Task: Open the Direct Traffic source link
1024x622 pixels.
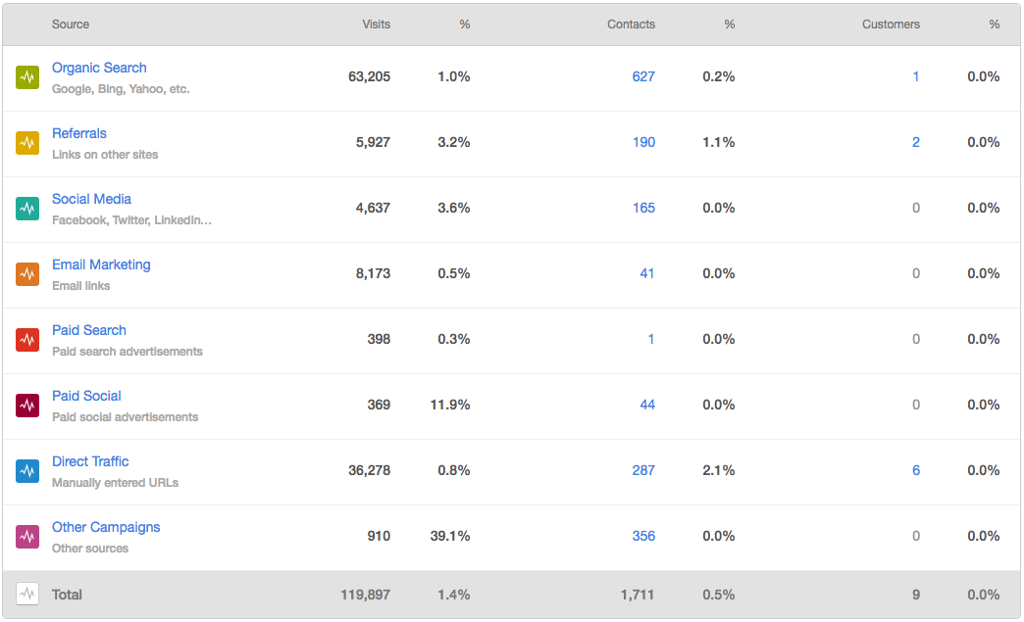Action: click(90, 462)
